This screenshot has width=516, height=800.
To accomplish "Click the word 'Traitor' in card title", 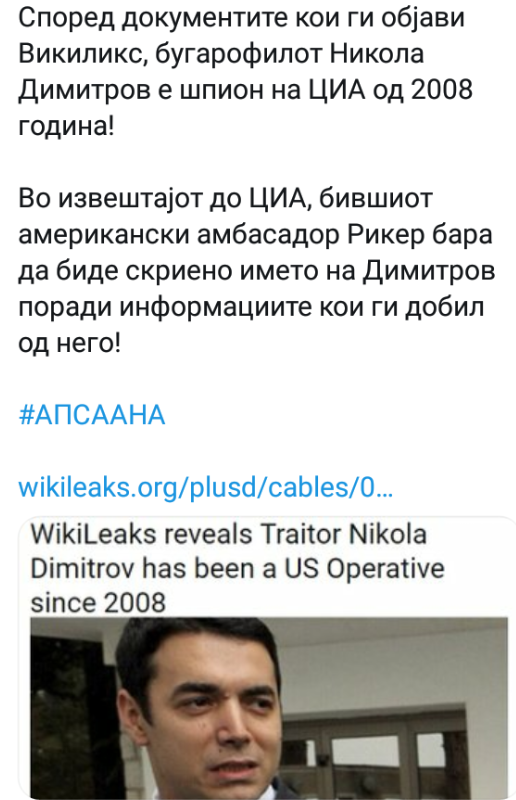I will (x=301, y=535).
